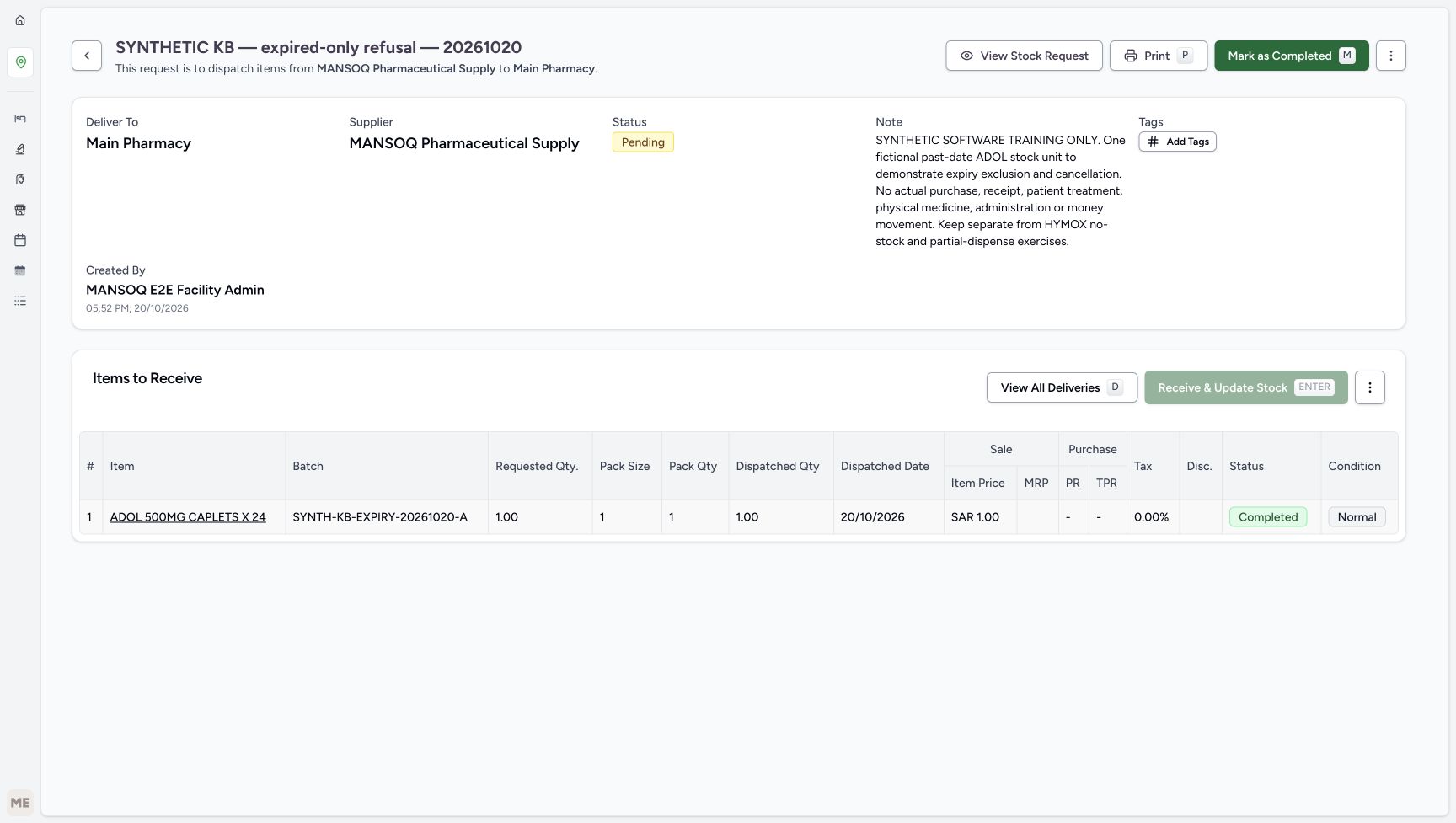1456x823 pixels.
Task: Open the ME avatar at sidebar bottom
Action: coord(20,803)
